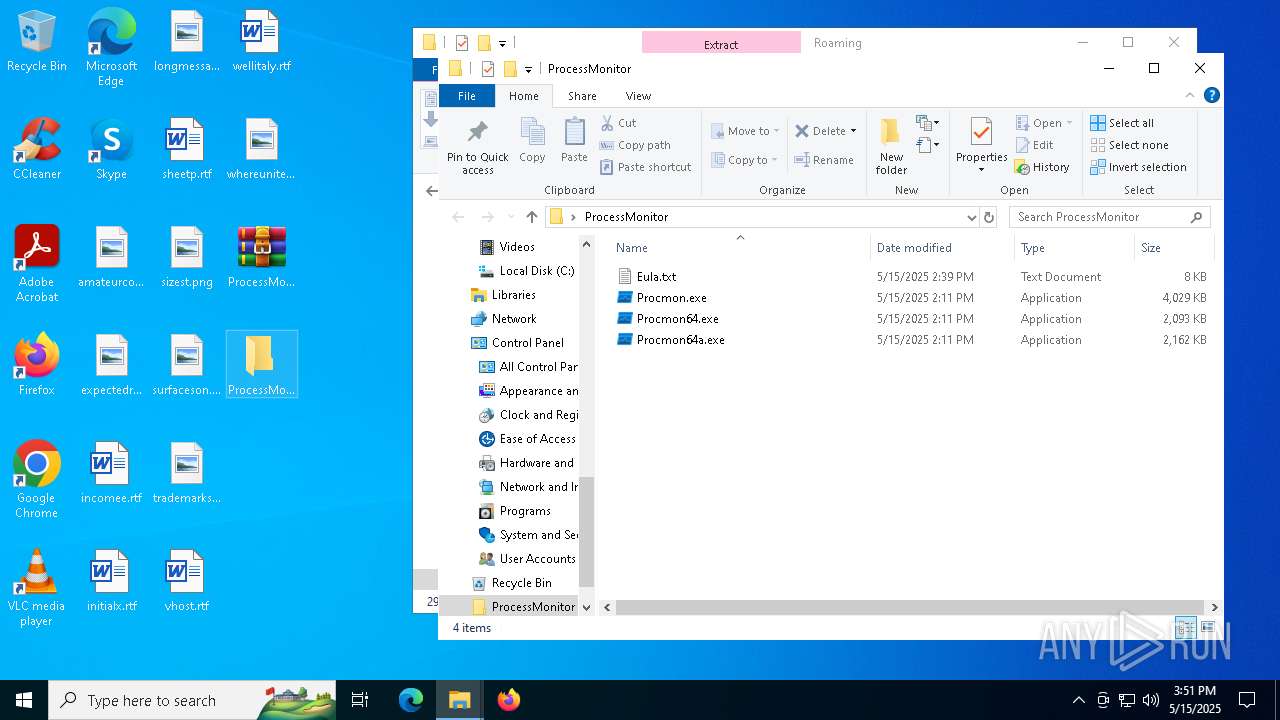This screenshot has width=1280, height=720.
Task: Open the Copy to dropdown
Action: point(745,160)
